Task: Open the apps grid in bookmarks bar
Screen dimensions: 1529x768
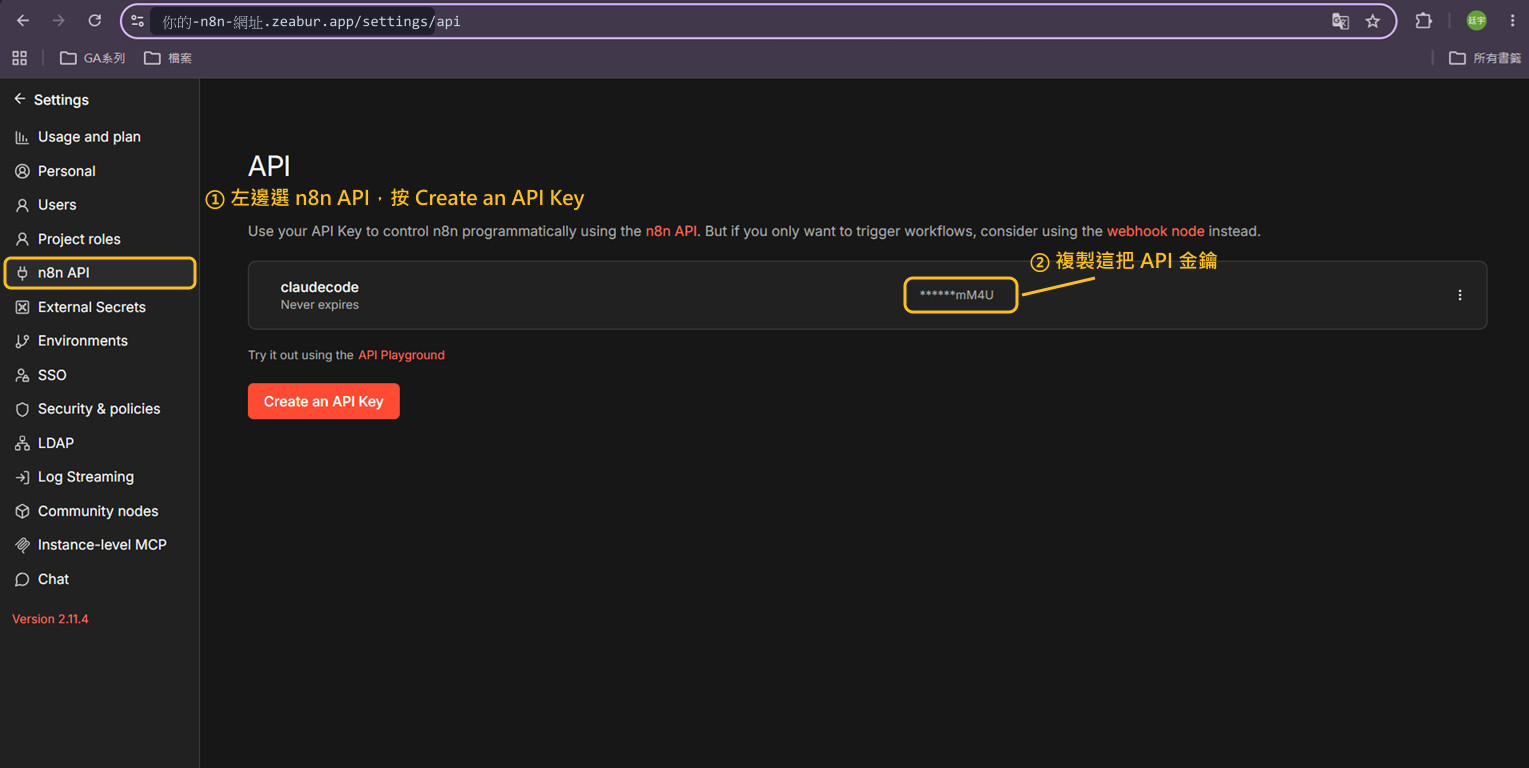Action: [20, 58]
